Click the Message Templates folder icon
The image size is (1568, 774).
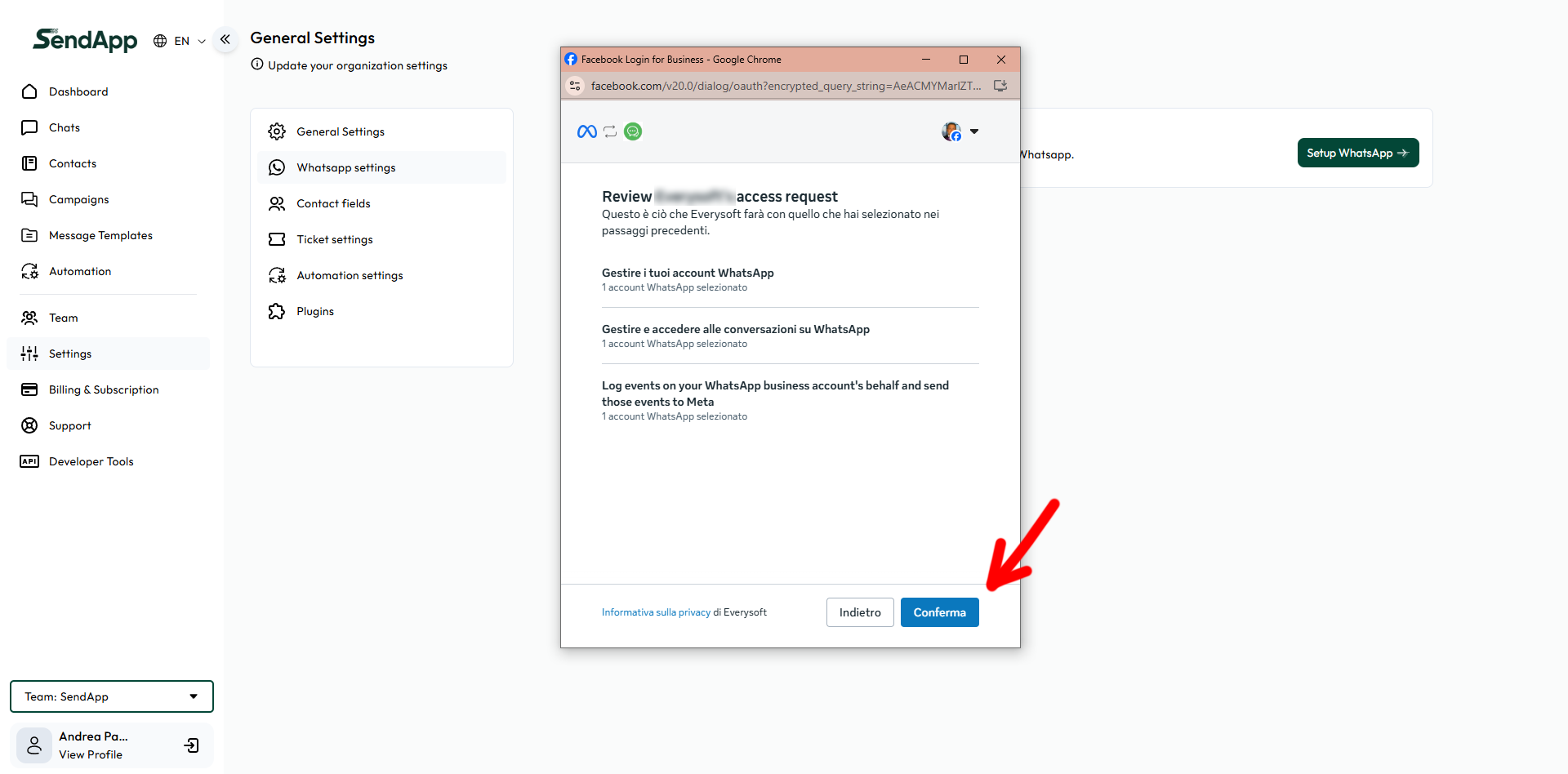29,235
